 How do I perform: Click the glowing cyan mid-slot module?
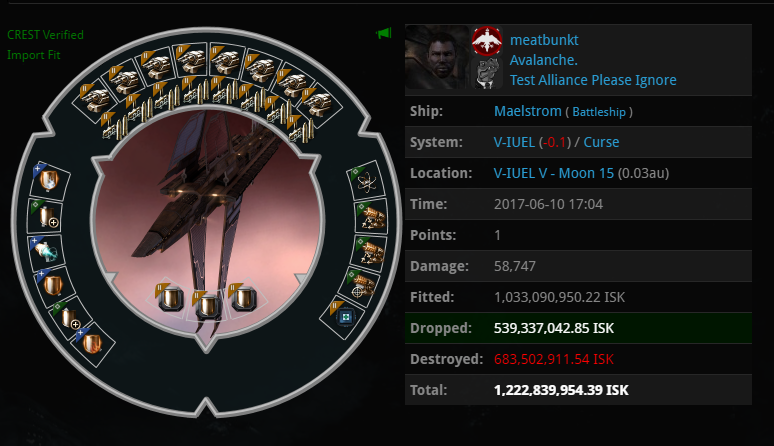tap(45, 251)
